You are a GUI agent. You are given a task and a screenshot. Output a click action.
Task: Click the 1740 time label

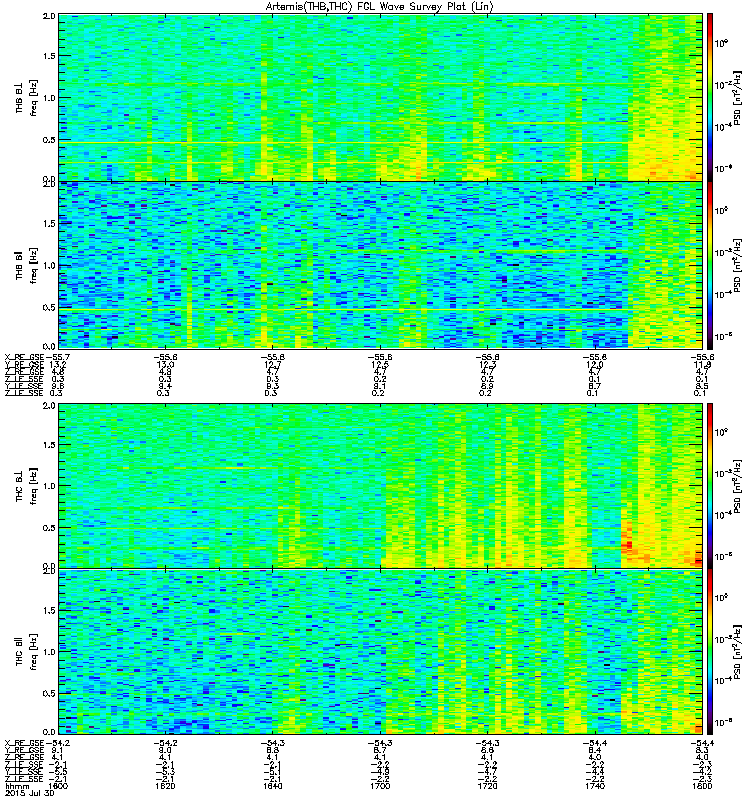tap(595, 786)
